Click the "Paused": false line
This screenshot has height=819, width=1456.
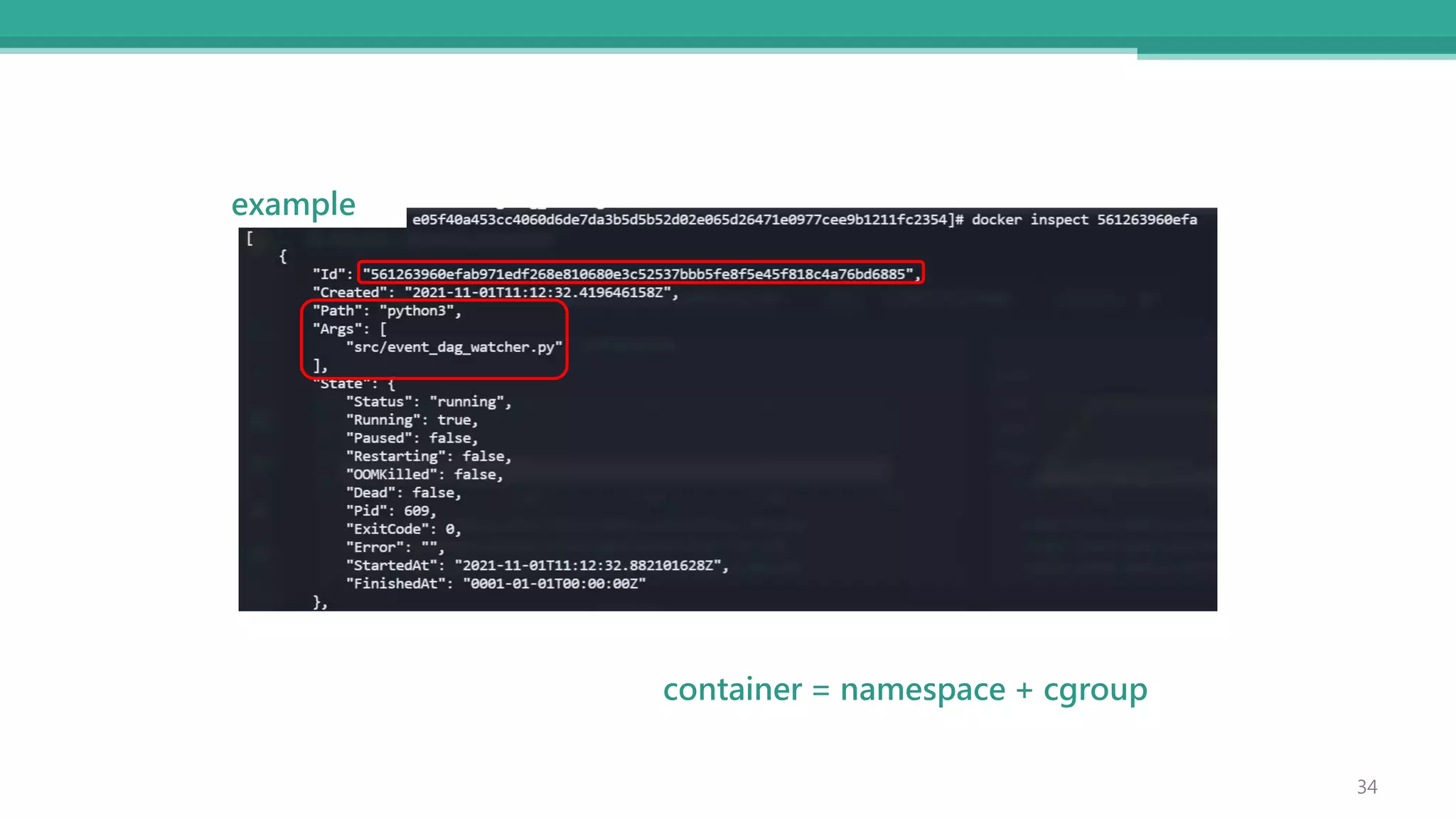pos(412,438)
